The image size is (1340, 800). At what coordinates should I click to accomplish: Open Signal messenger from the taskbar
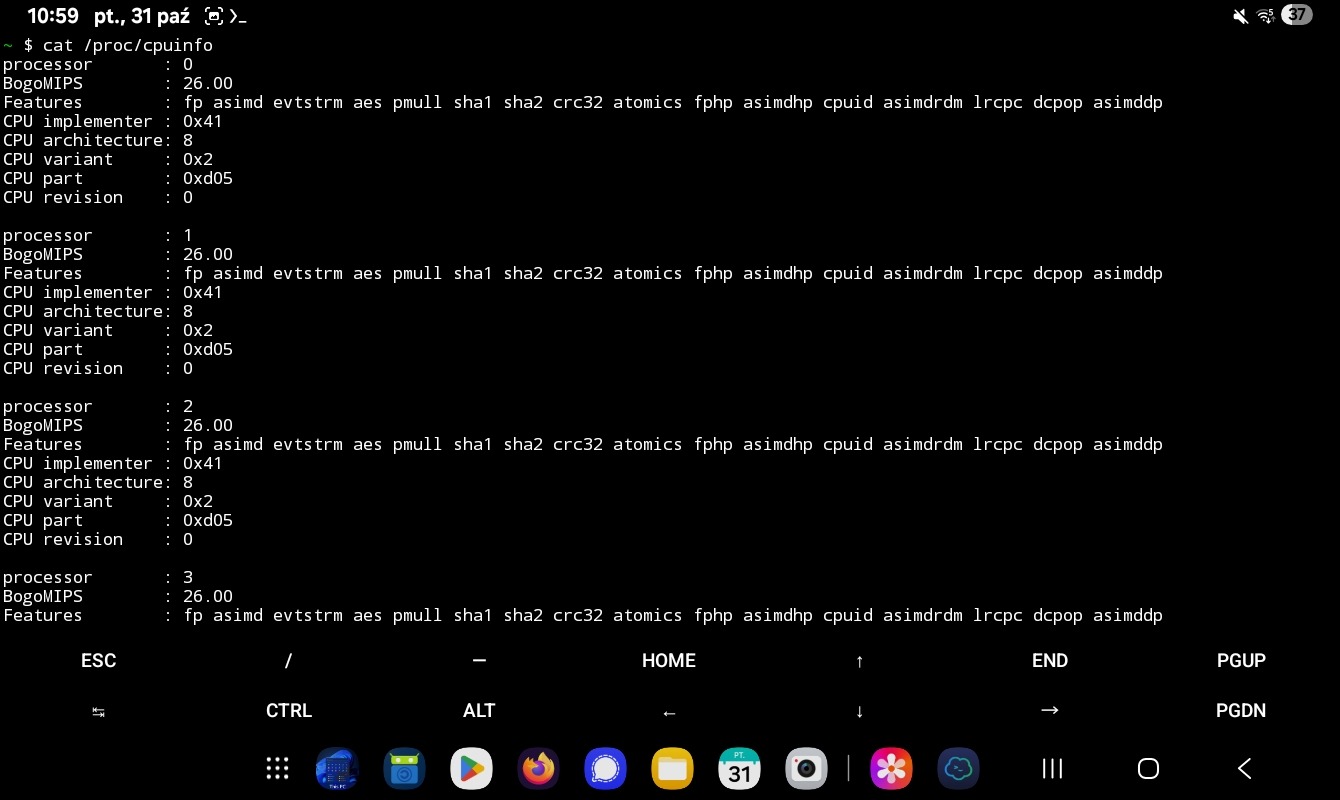[605, 768]
